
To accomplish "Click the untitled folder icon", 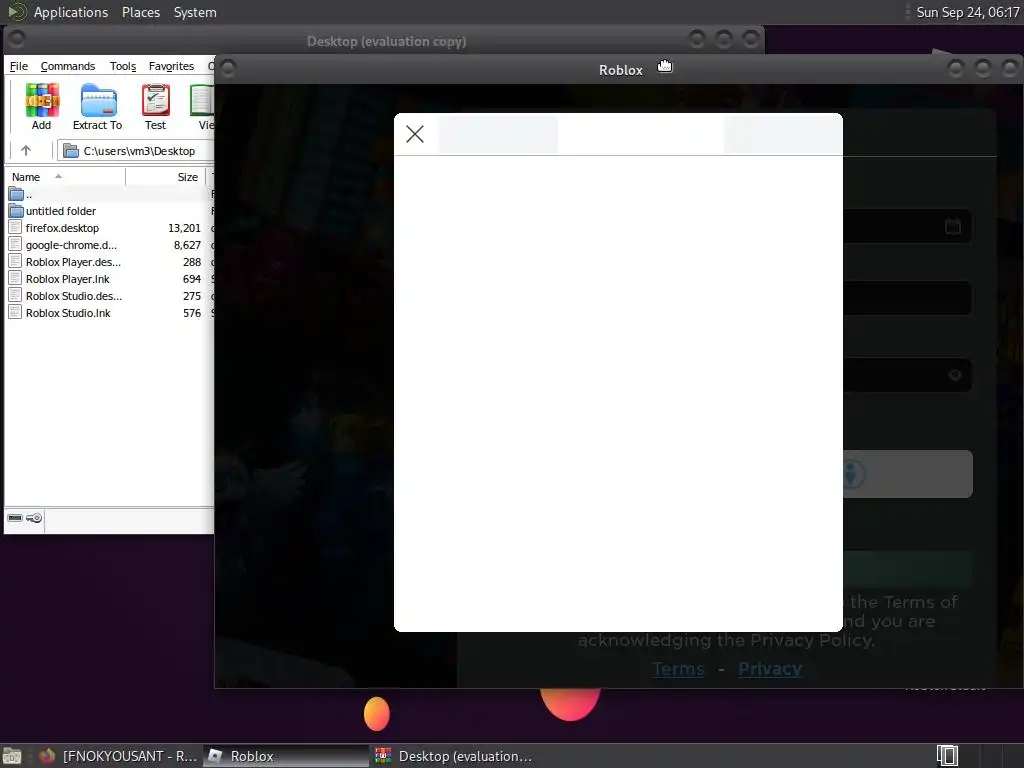I will (16, 211).
